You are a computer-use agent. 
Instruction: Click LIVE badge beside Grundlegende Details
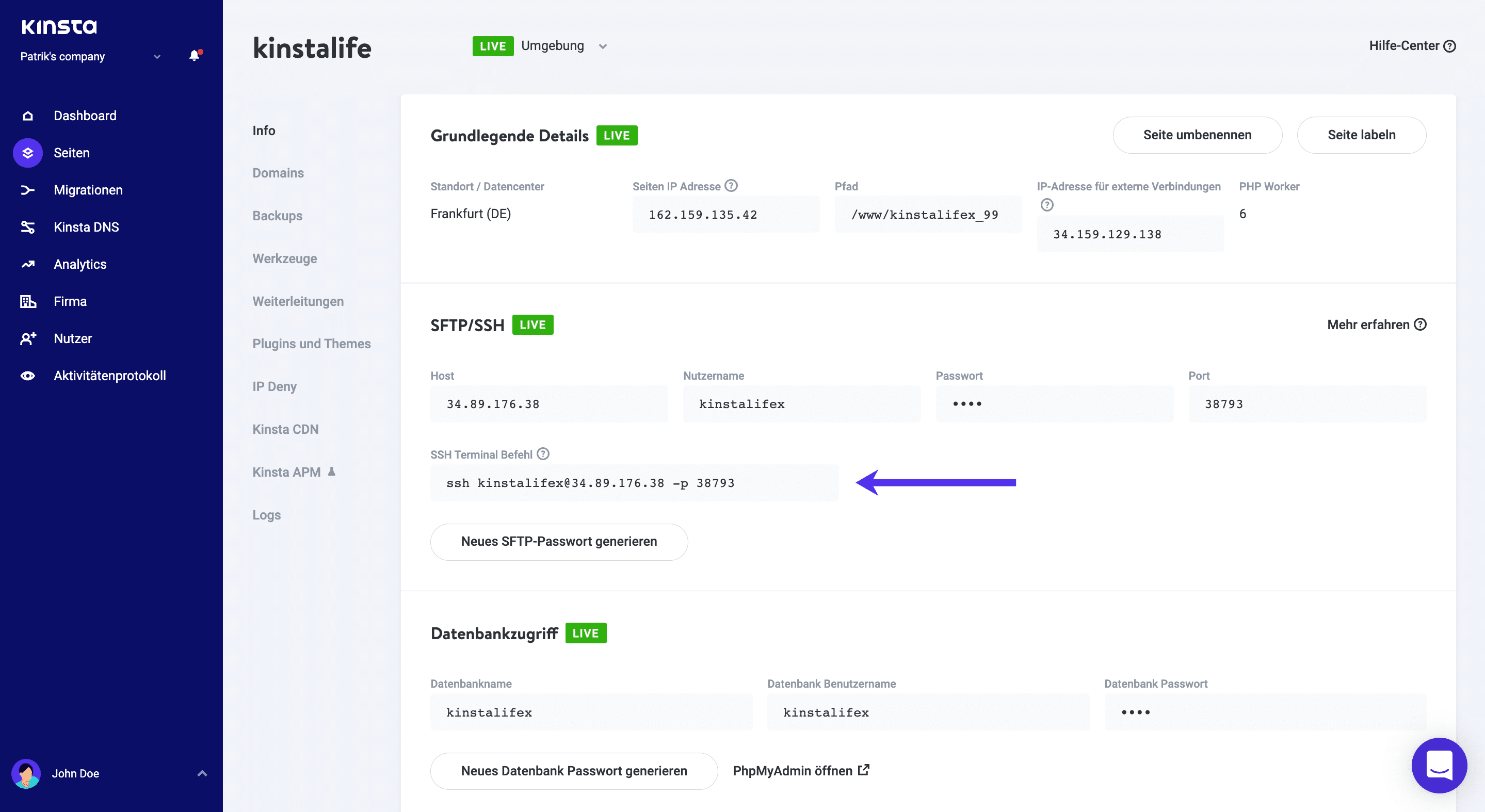617,136
